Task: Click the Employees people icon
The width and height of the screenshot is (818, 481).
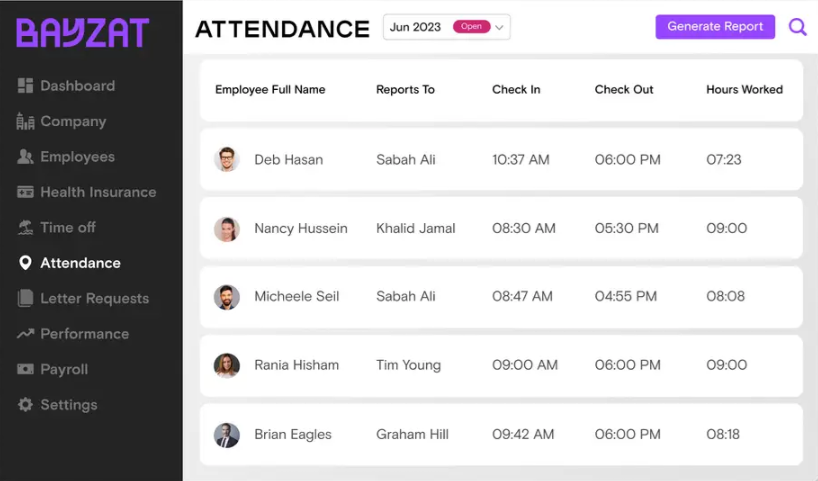Action: [x=25, y=157]
